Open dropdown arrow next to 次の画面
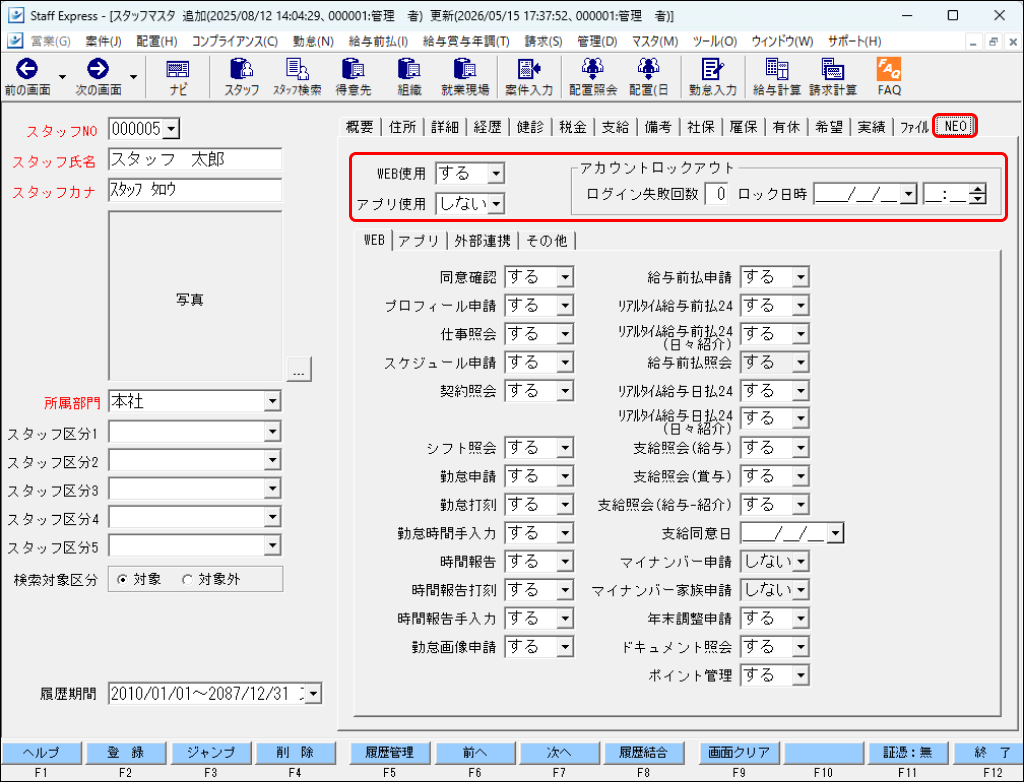This screenshot has height=782, width=1024. [133, 77]
